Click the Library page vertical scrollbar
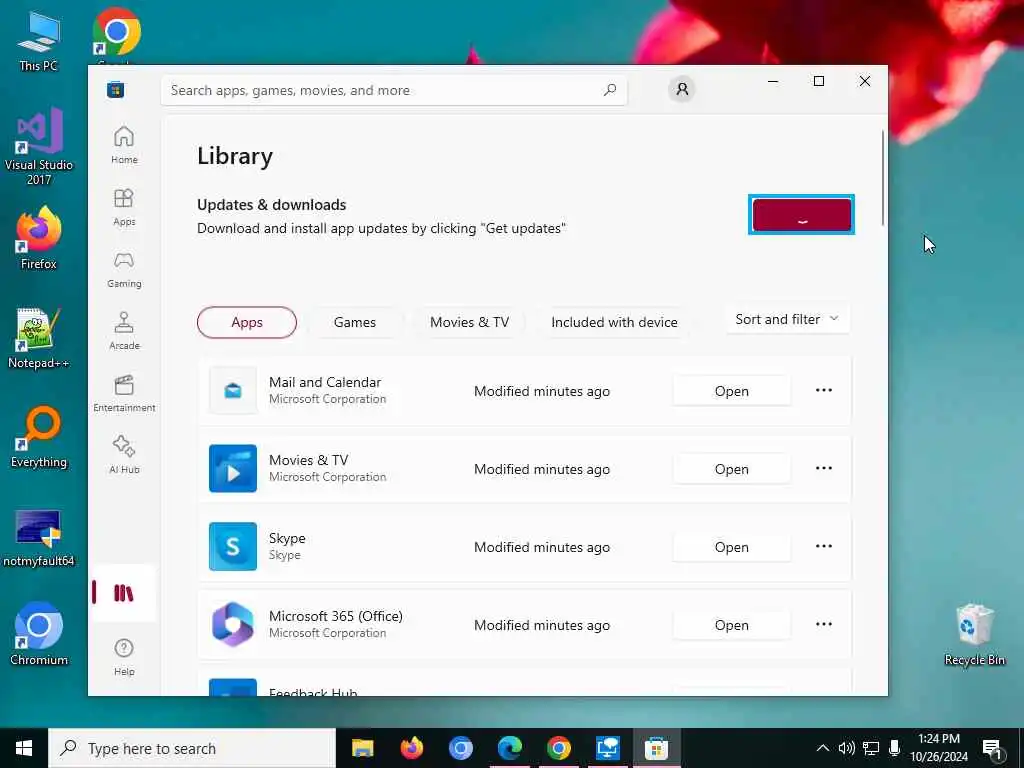The height and width of the screenshot is (768, 1024). coord(882,178)
